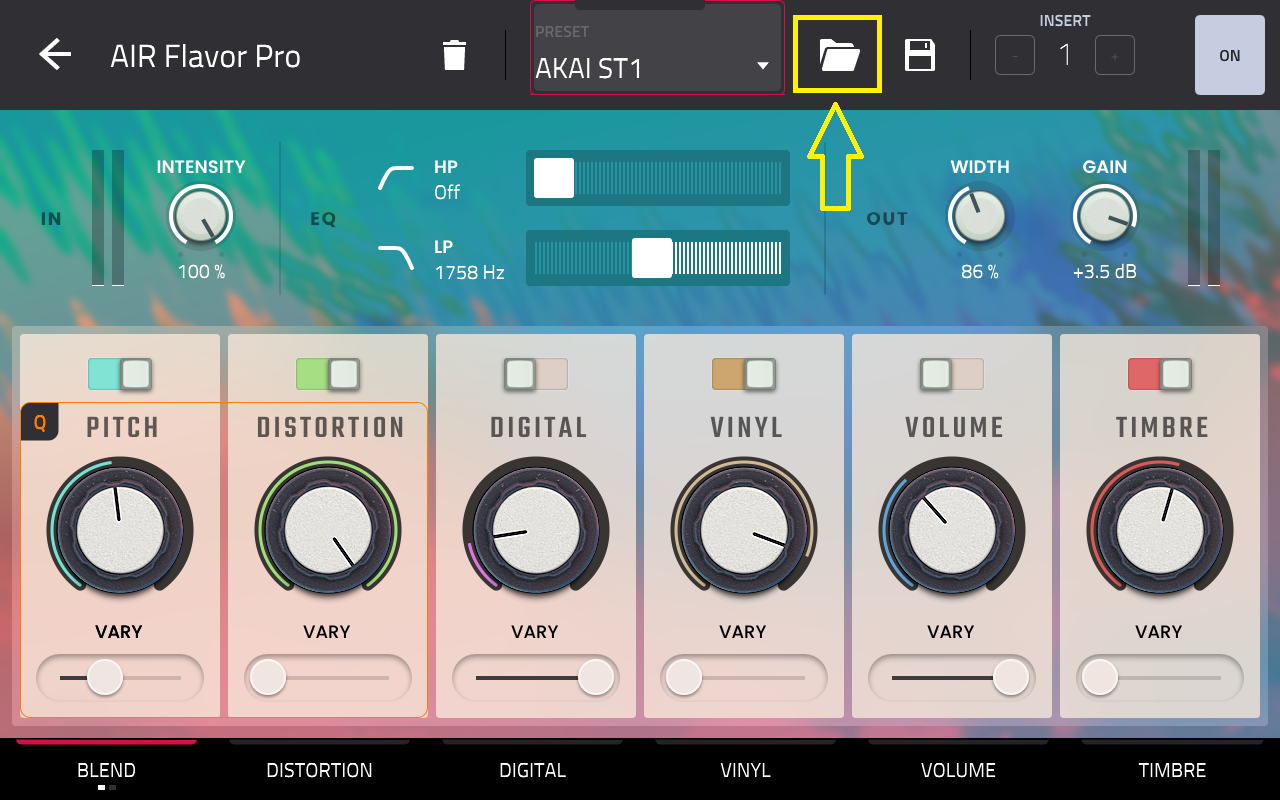Click the large Distortion knob

(x=328, y=530)
